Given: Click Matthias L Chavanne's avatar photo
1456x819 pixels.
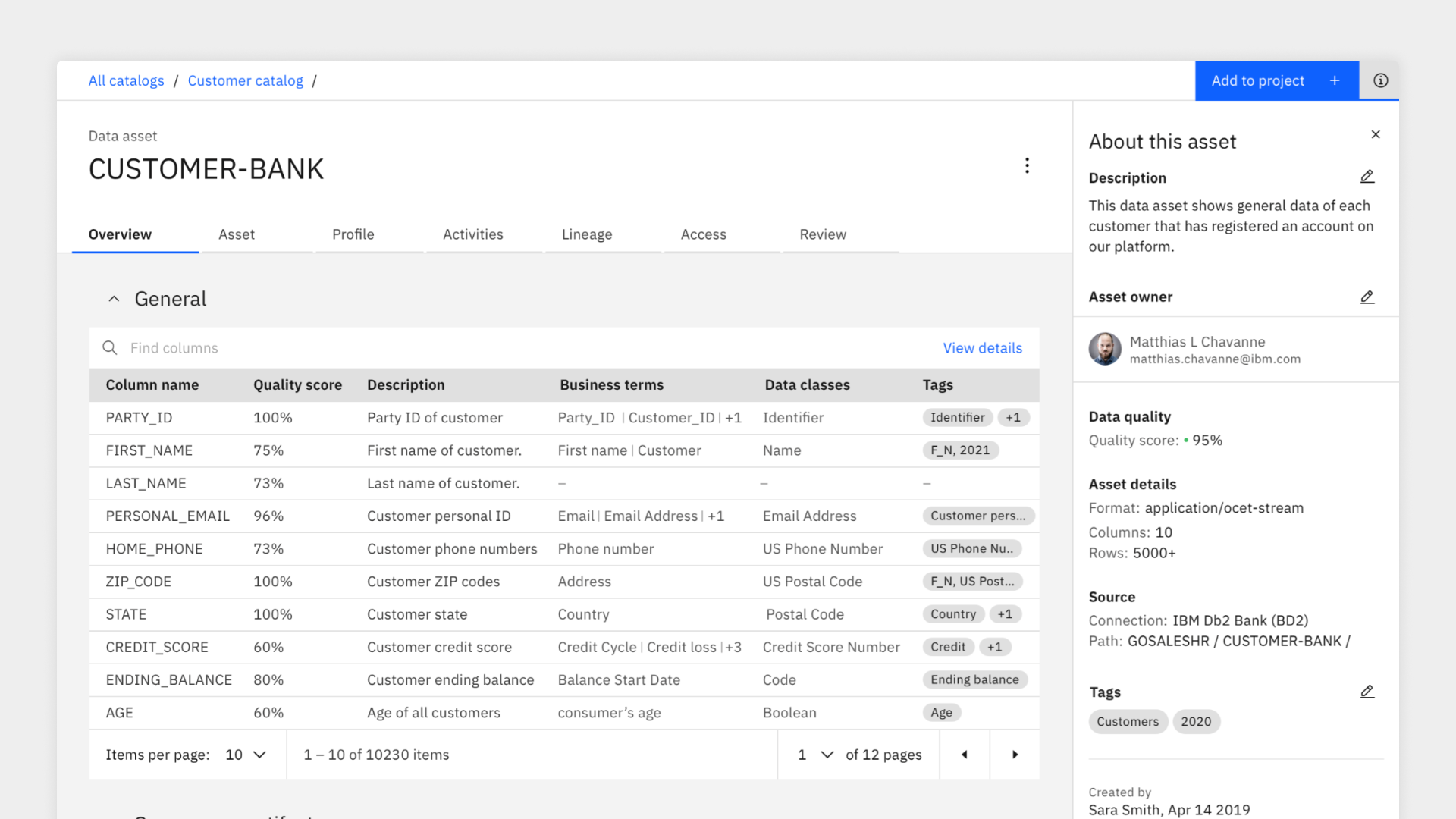Looking at the screenshot, I should (x=1105, y=350).
